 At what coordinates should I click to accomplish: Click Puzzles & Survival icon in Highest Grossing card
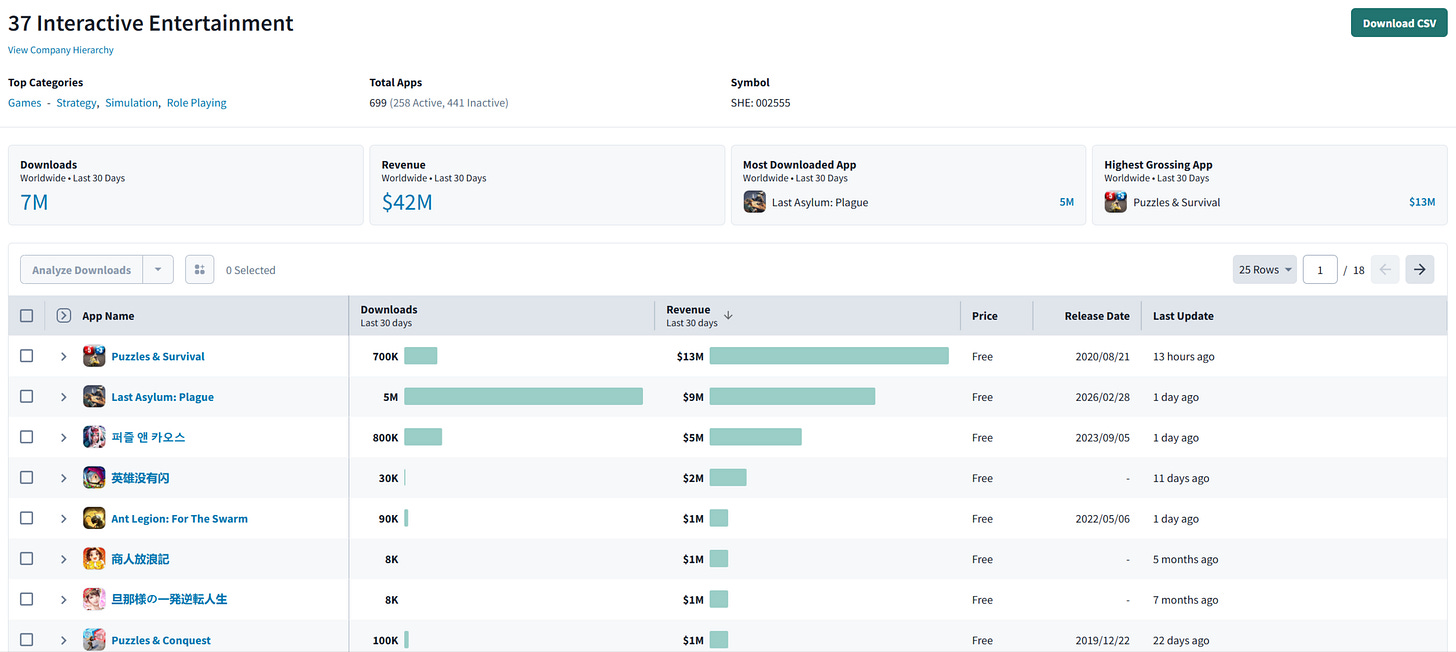(x=1116, y=202)
